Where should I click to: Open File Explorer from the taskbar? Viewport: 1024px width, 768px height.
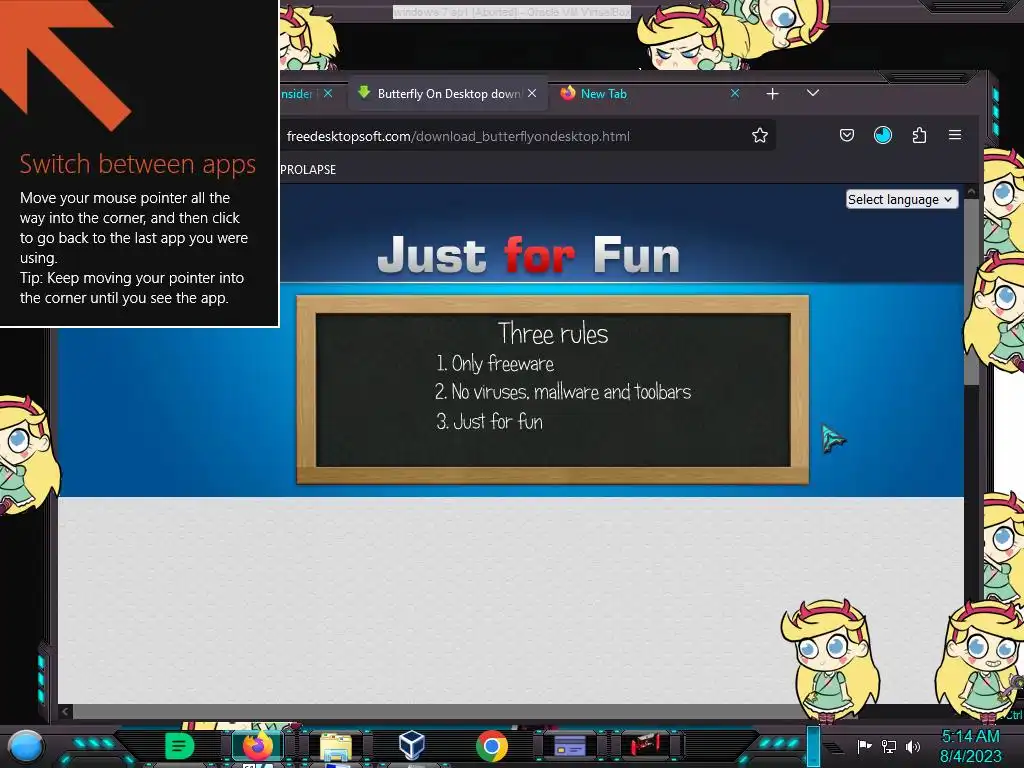[336, 747]
